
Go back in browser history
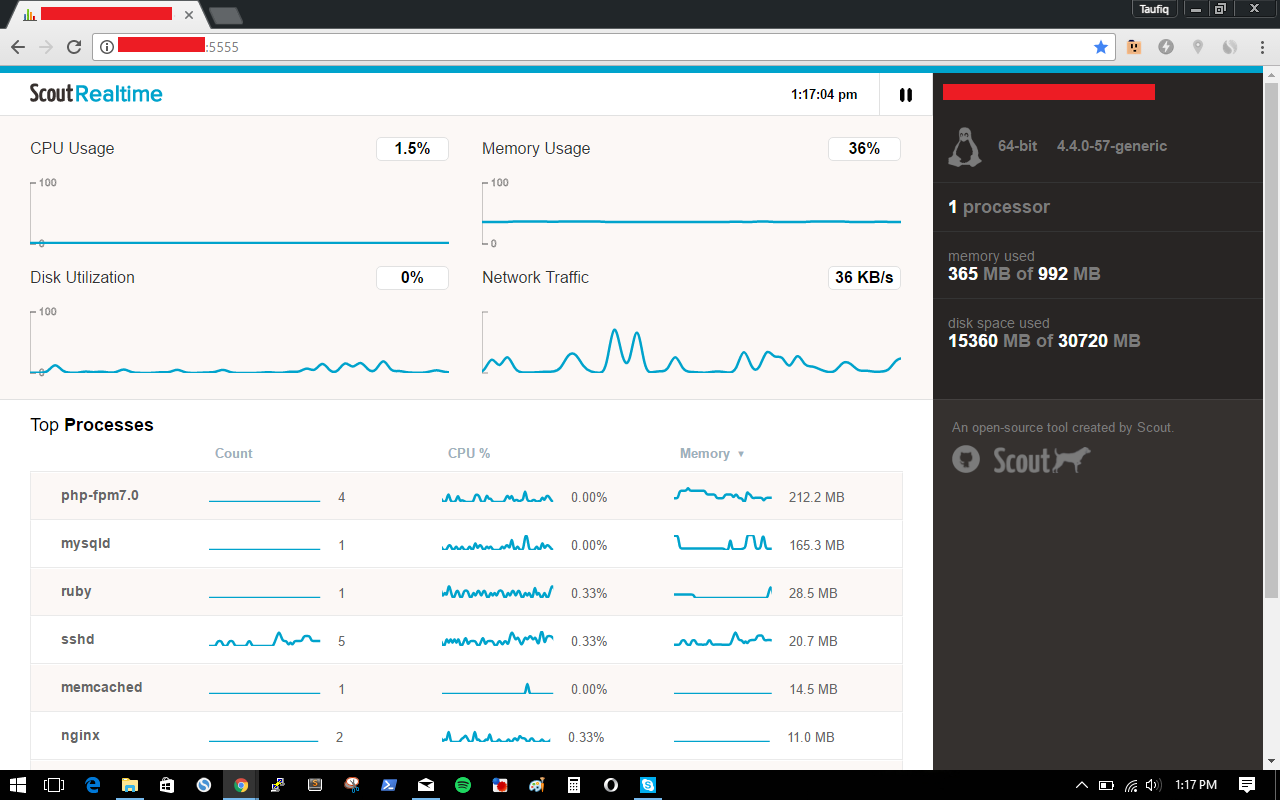pyautogui.click(x=18, y=47)
